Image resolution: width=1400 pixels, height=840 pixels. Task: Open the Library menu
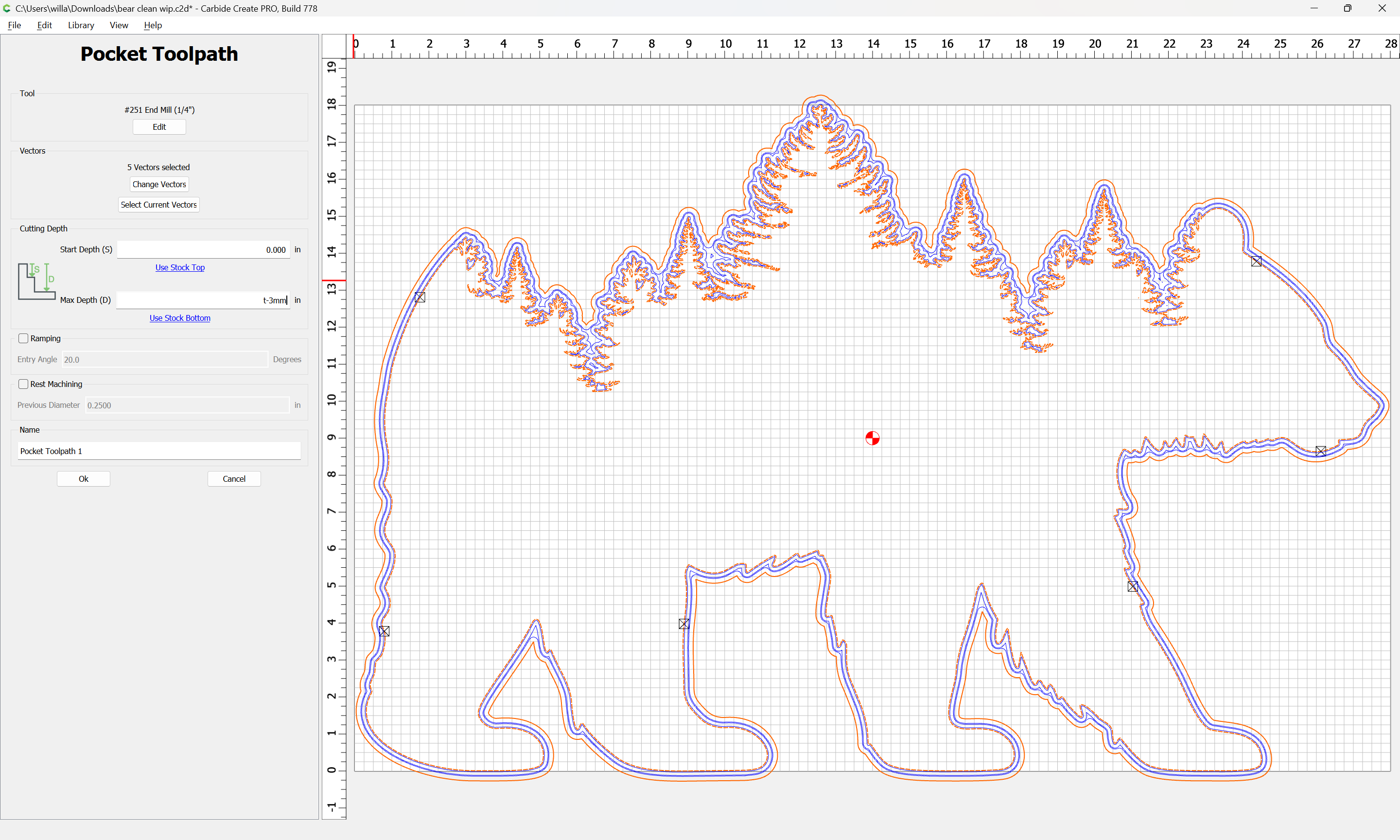tap(81, 25)
